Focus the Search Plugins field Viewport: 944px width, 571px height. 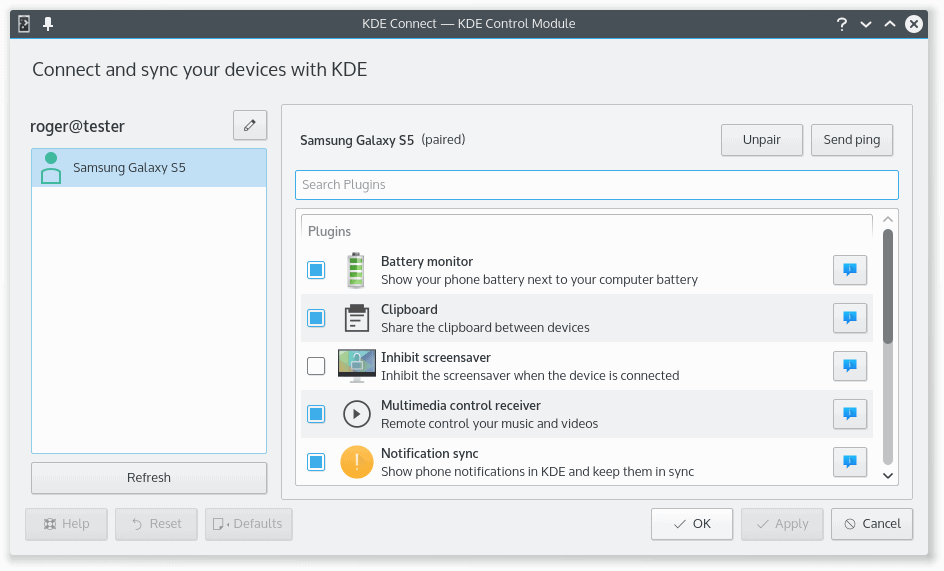596,185
